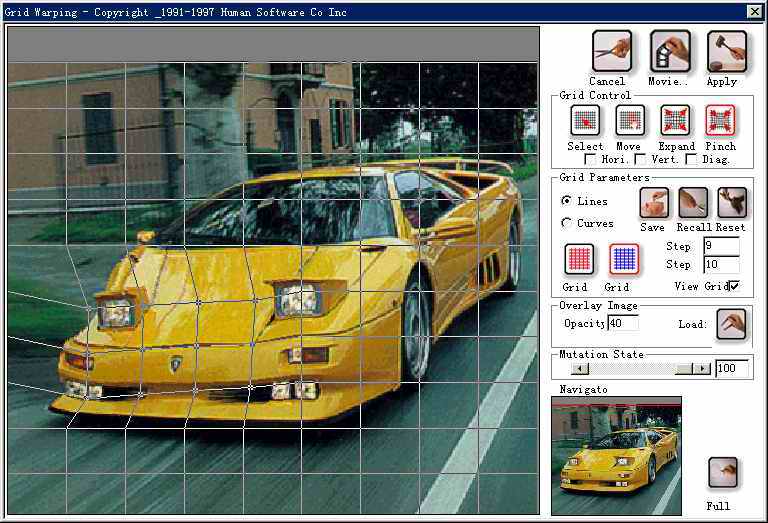Click the Cancel hand icon
The width and height of the screenshot is (768, 523).
pyautogui.click(x=611, y=50)
